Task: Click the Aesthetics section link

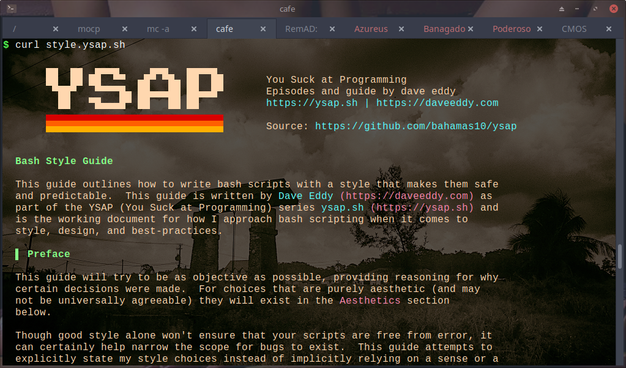Action: (x=370, y=301)
